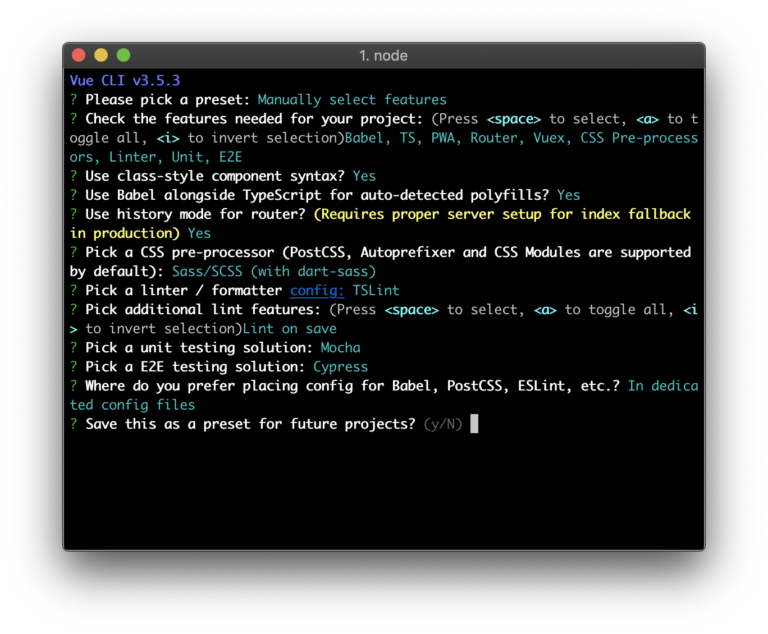Click 'Yes' after class-style component syntax

[x=364, y=176]
